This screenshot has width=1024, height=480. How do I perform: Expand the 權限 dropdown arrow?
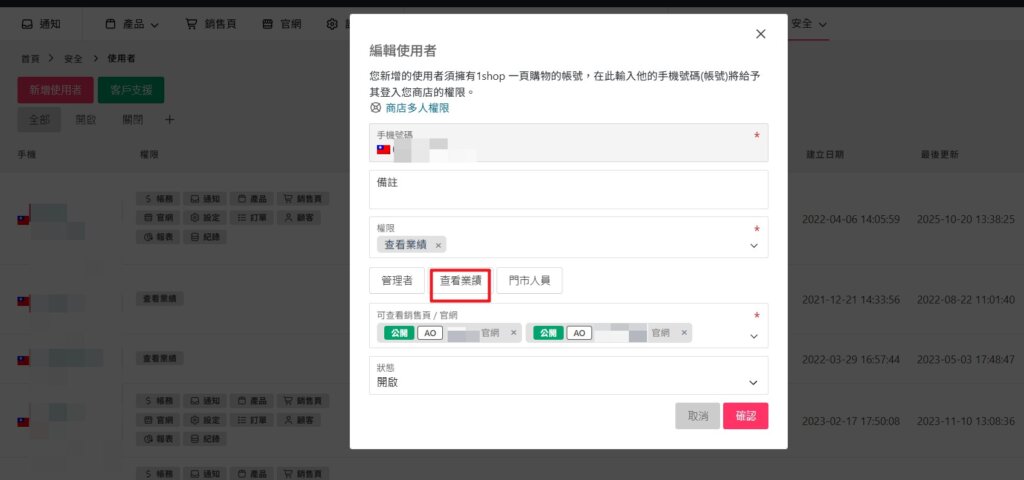[x=754, y=245]
